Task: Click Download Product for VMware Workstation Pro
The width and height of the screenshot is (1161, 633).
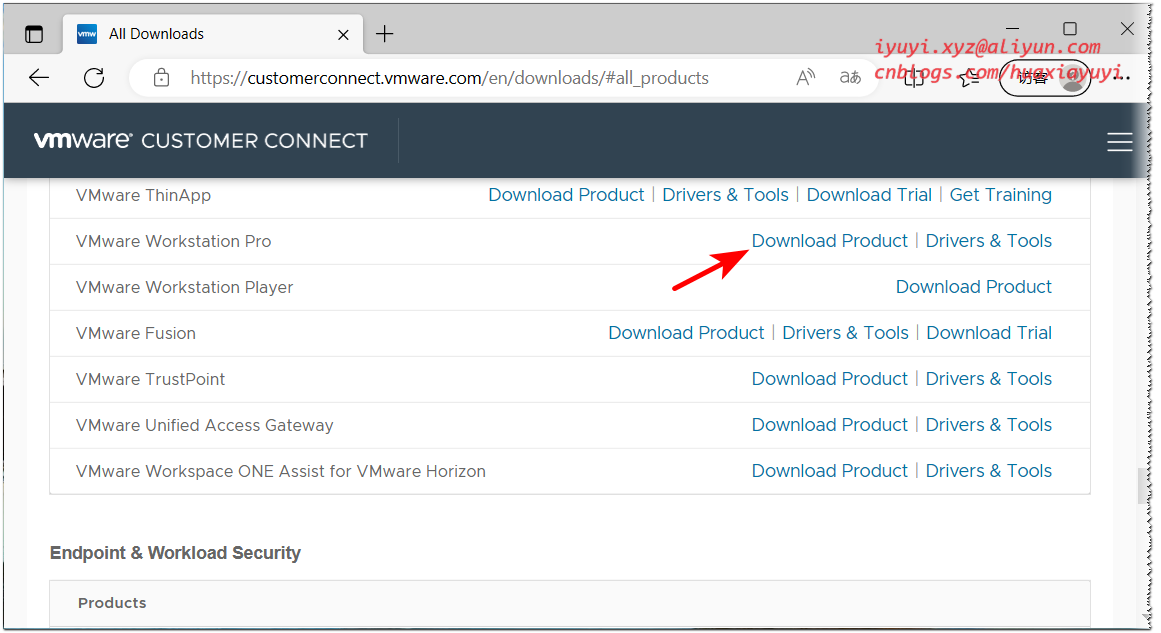Action: point(830,240)
